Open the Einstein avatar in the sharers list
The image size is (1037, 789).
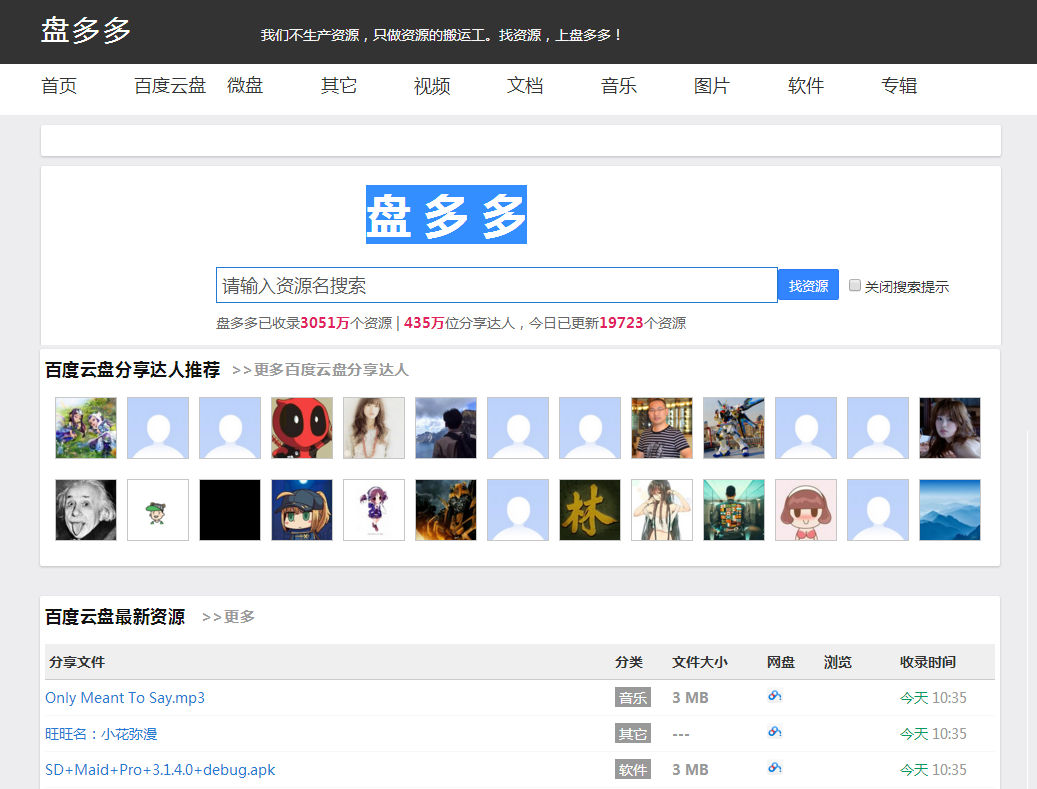click(85, 510)
